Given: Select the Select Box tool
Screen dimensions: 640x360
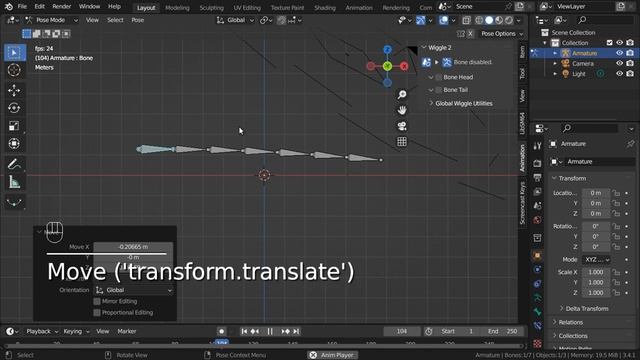Looking at the screenshot, I should point(14,53).
